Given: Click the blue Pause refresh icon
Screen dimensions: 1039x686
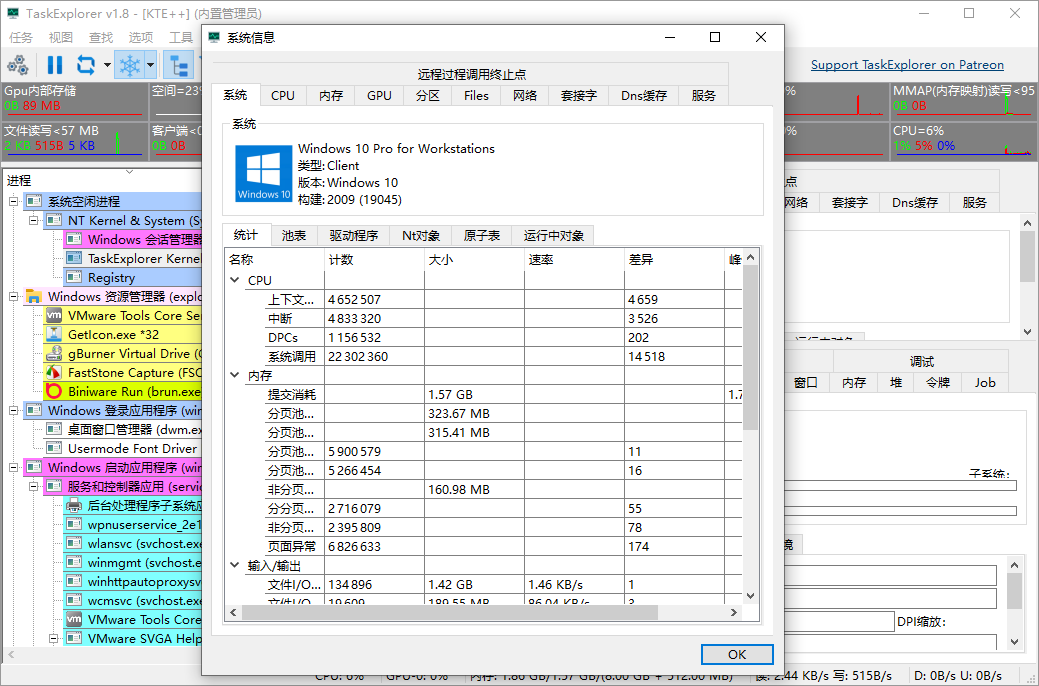Looking at the screenshot, I should click(55, 65).
